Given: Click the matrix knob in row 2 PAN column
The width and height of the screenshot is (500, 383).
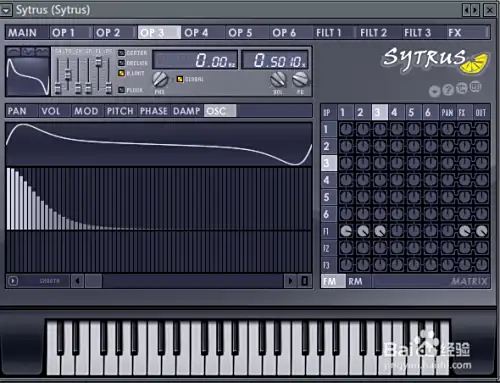Looking at the screenshot, I should pyautogui.click(x=447, y=146).
